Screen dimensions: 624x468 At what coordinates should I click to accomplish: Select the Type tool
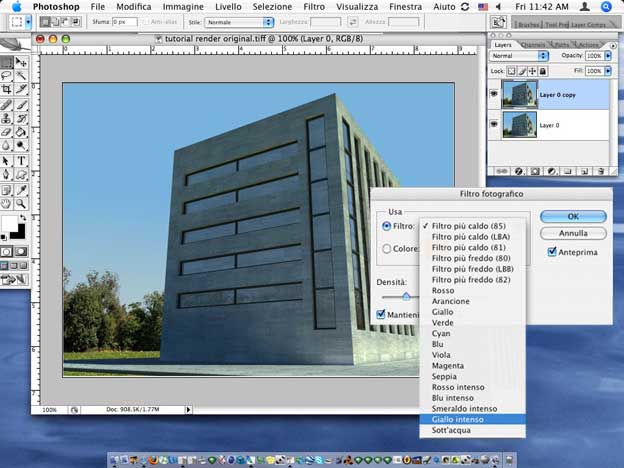21,160
